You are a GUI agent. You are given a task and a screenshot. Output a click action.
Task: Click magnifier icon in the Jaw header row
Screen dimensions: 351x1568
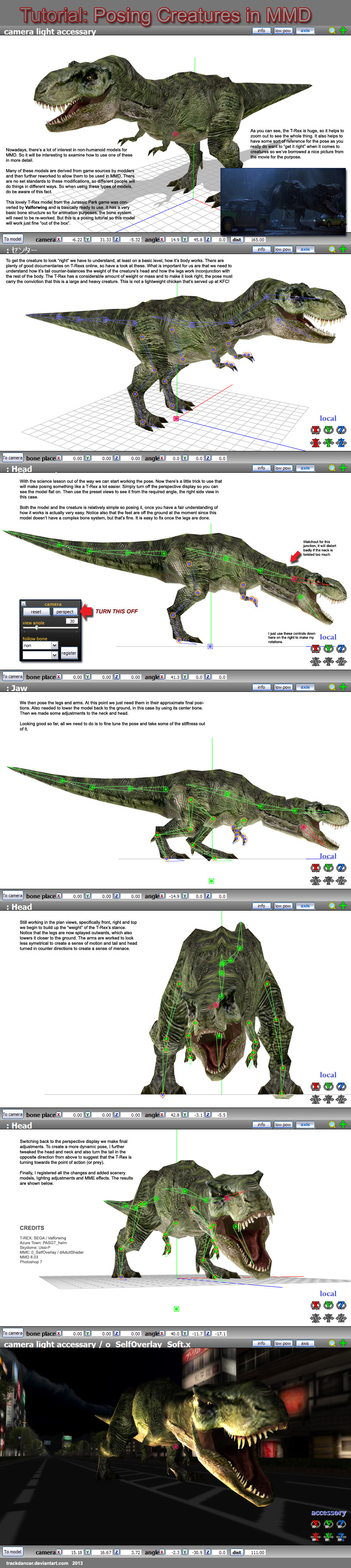(x=332, y=687)
